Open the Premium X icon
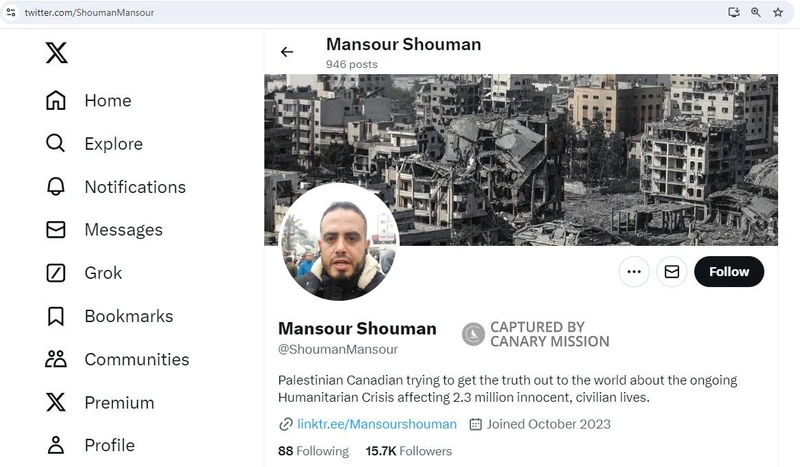 (x=56, y=403)
